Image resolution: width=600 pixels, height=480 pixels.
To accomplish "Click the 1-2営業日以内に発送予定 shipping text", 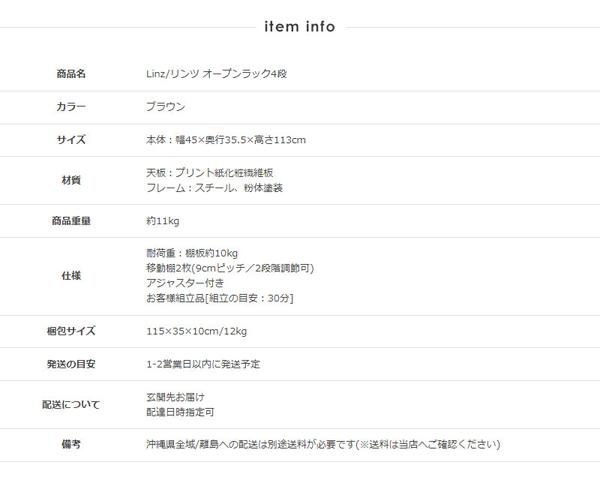I will click(x=203, y=363).
